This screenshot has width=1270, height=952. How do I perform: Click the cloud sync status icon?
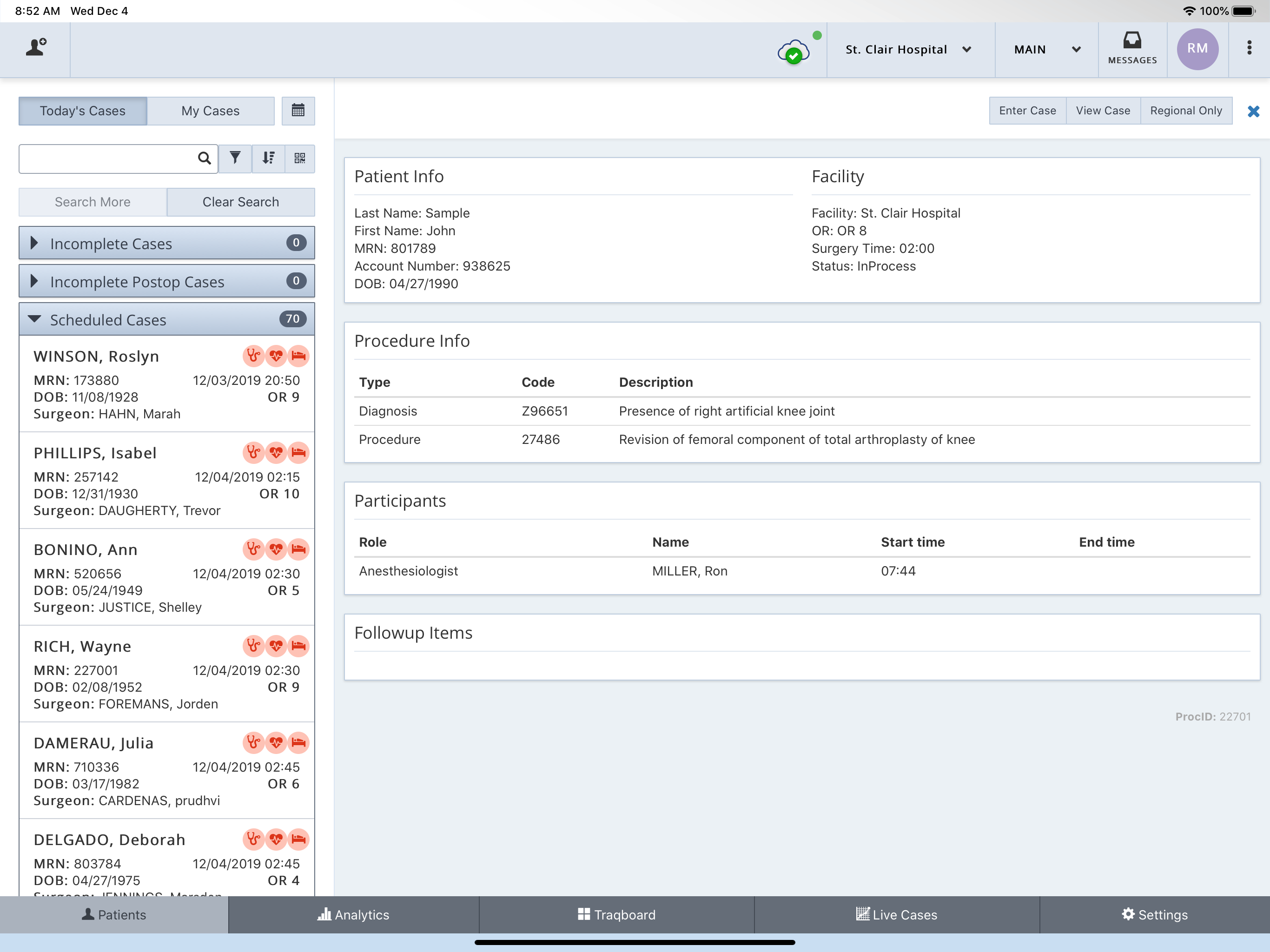[794, 52]
